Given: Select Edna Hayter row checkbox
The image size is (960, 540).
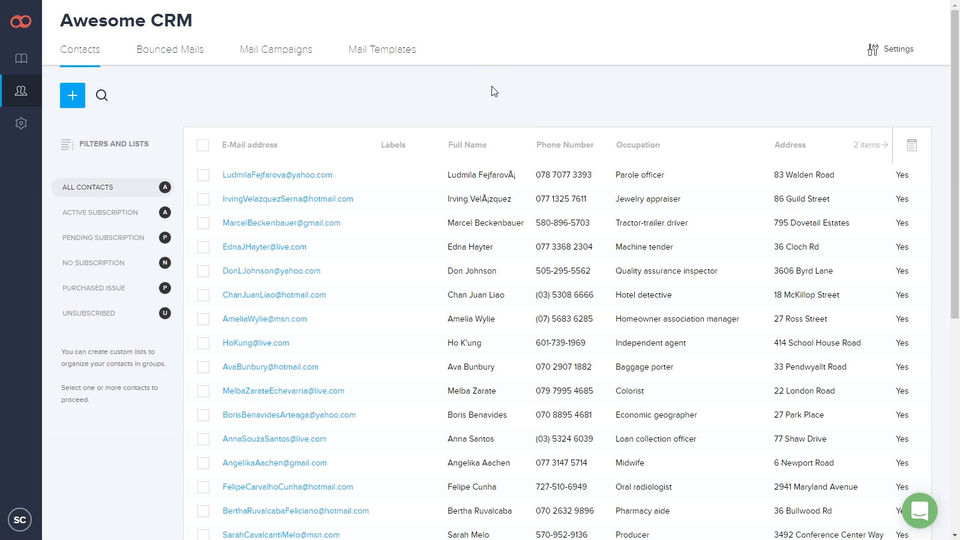Looking at the screenshot, I should (203, 247).
